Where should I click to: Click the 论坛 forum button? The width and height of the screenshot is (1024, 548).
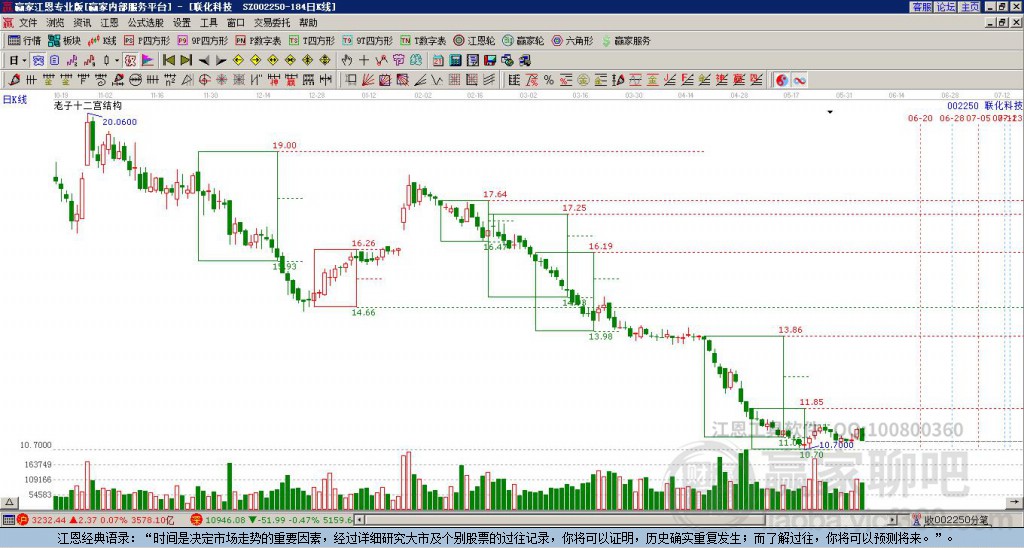coord(946,7)
